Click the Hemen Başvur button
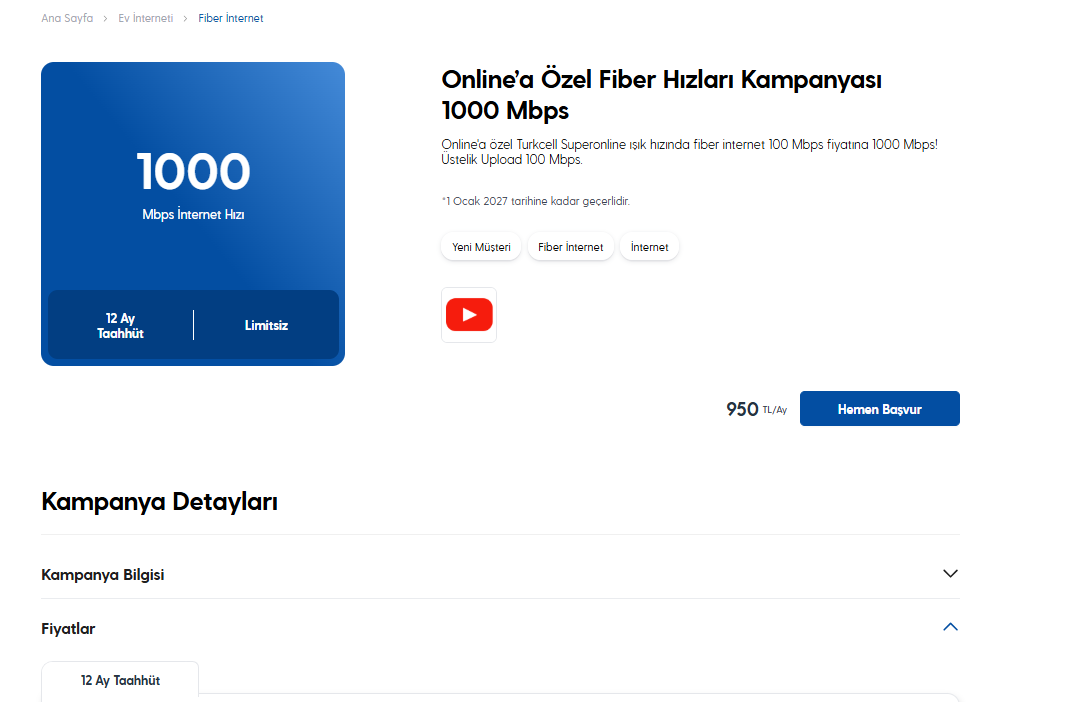Viewport: 1084px width, 702px height. click(x=879, y=409)
